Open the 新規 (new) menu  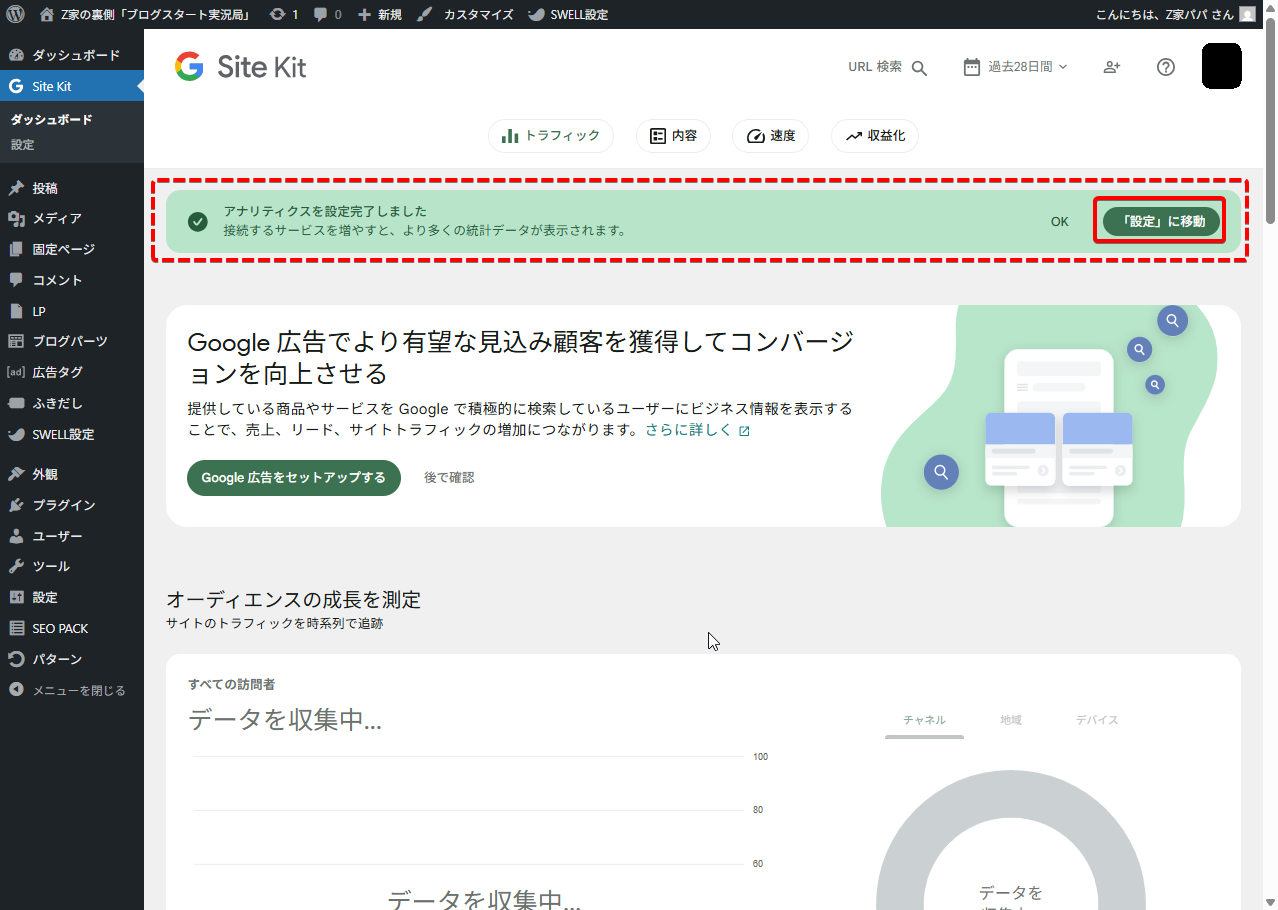pos(379,14)
